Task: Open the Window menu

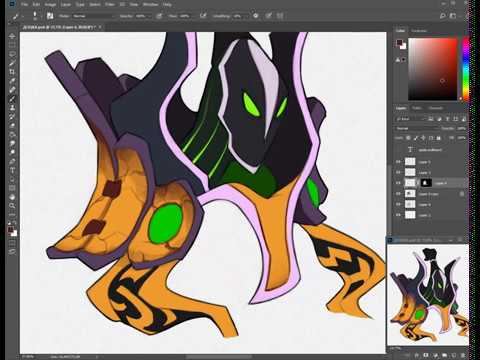Action: click(x=150, y=5)
